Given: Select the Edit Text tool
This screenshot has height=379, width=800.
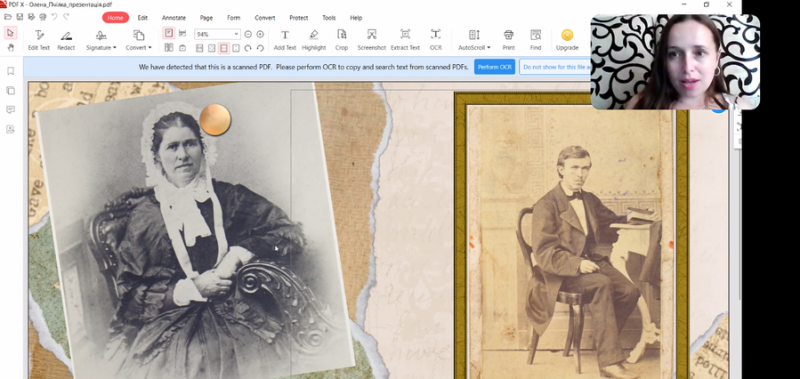Looking at the screenshot, I should click(x=39, y=40).
